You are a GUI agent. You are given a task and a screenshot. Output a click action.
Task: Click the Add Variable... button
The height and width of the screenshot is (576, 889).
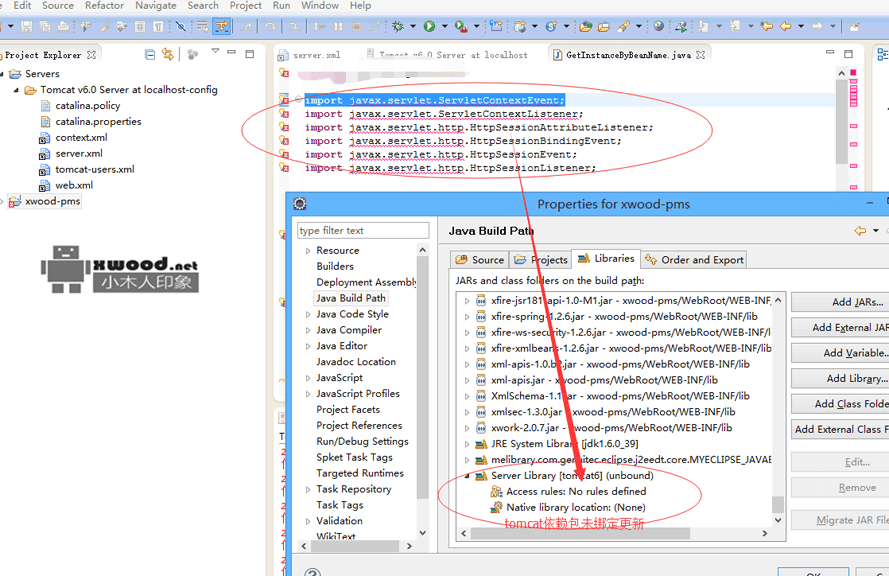pos(840,353)
